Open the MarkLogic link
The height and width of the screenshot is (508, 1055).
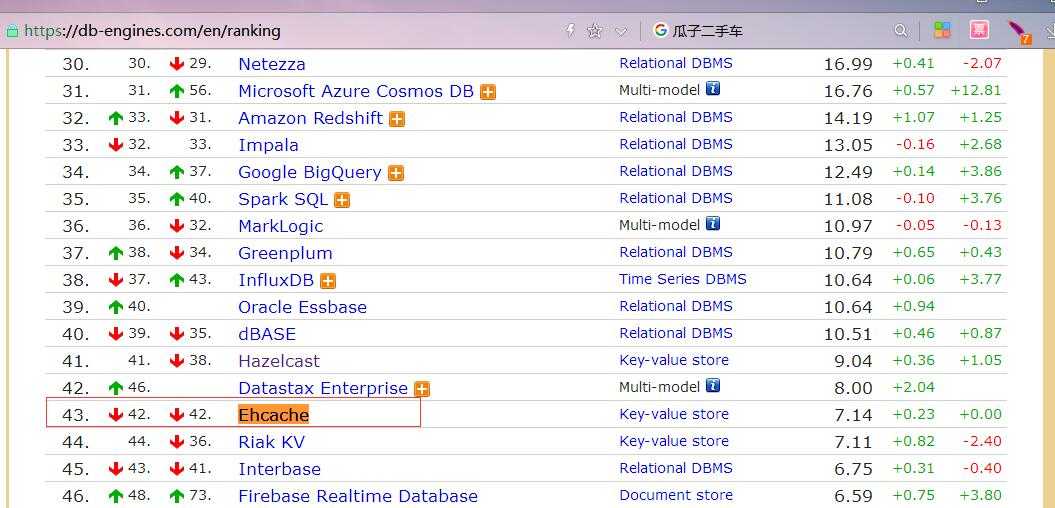pos(281,226)
